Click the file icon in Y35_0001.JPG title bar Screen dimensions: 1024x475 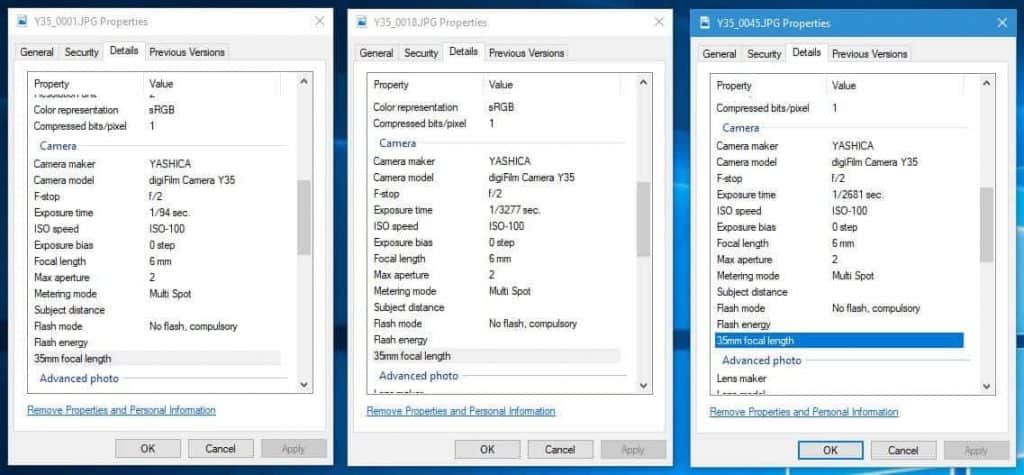coord(24,20)
